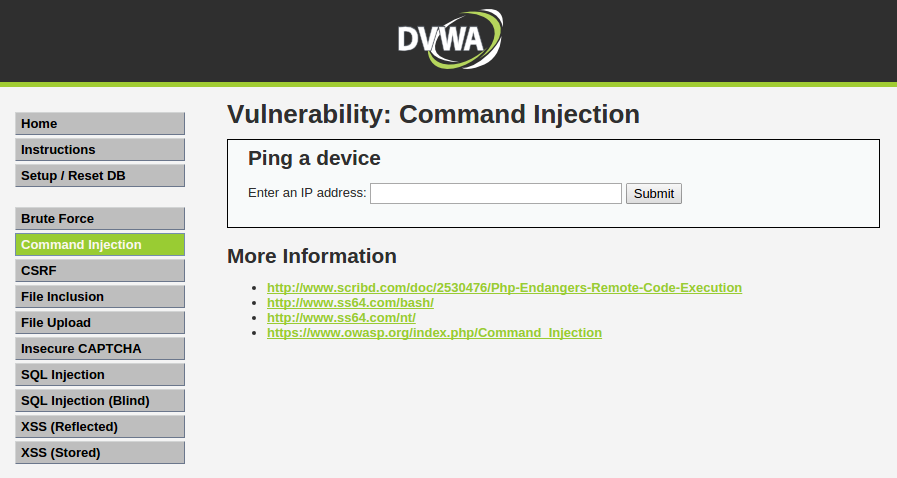The height and width of the screenshot is (478, 897).
Task: Go to XSS (Reflected) page
Action: (x=100, y=427)
